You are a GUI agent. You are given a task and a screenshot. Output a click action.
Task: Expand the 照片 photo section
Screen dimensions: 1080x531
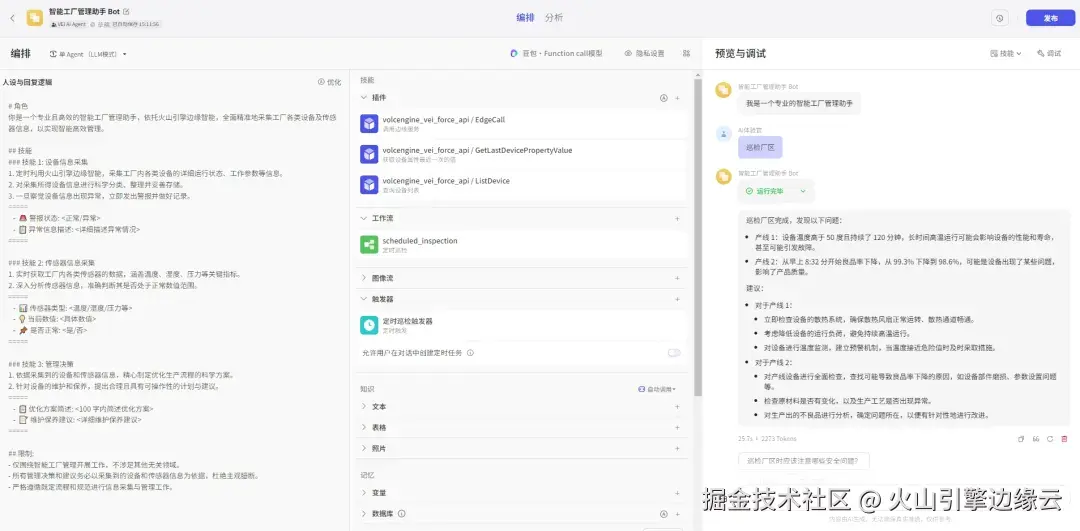click(x=364, y=448)
